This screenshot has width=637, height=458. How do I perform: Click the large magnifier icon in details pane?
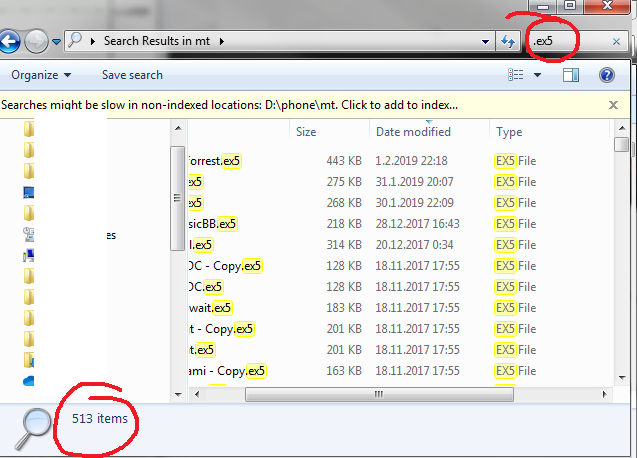[x=34, y=429]
